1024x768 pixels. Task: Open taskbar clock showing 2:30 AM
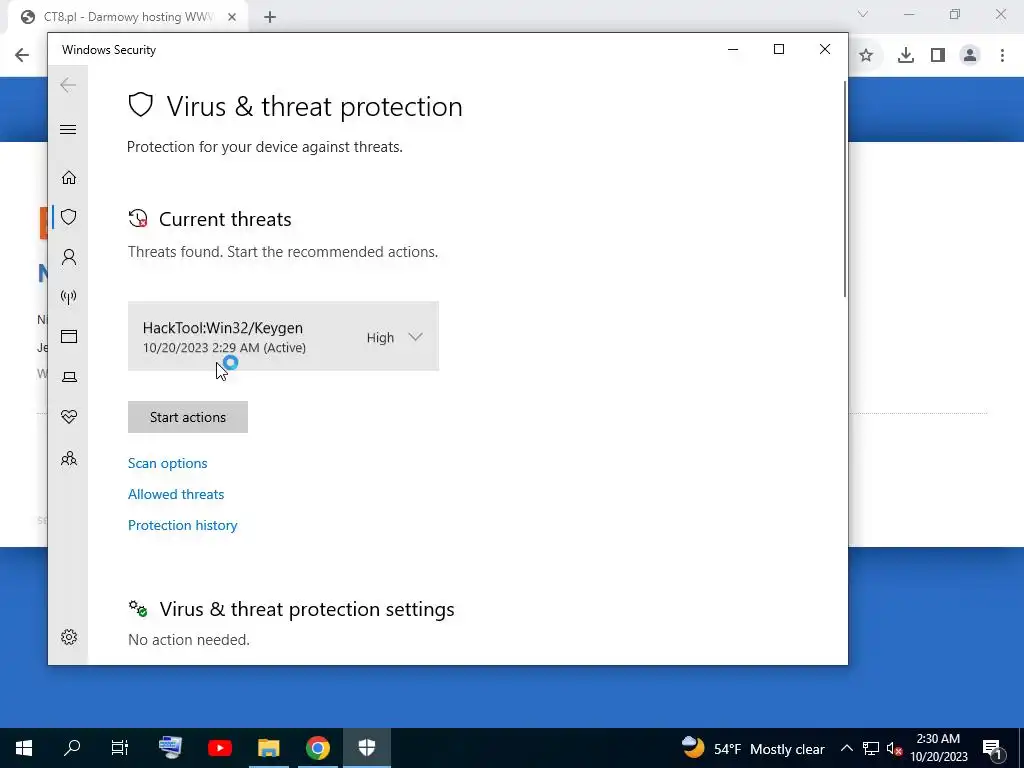click(x=938, y=748)
